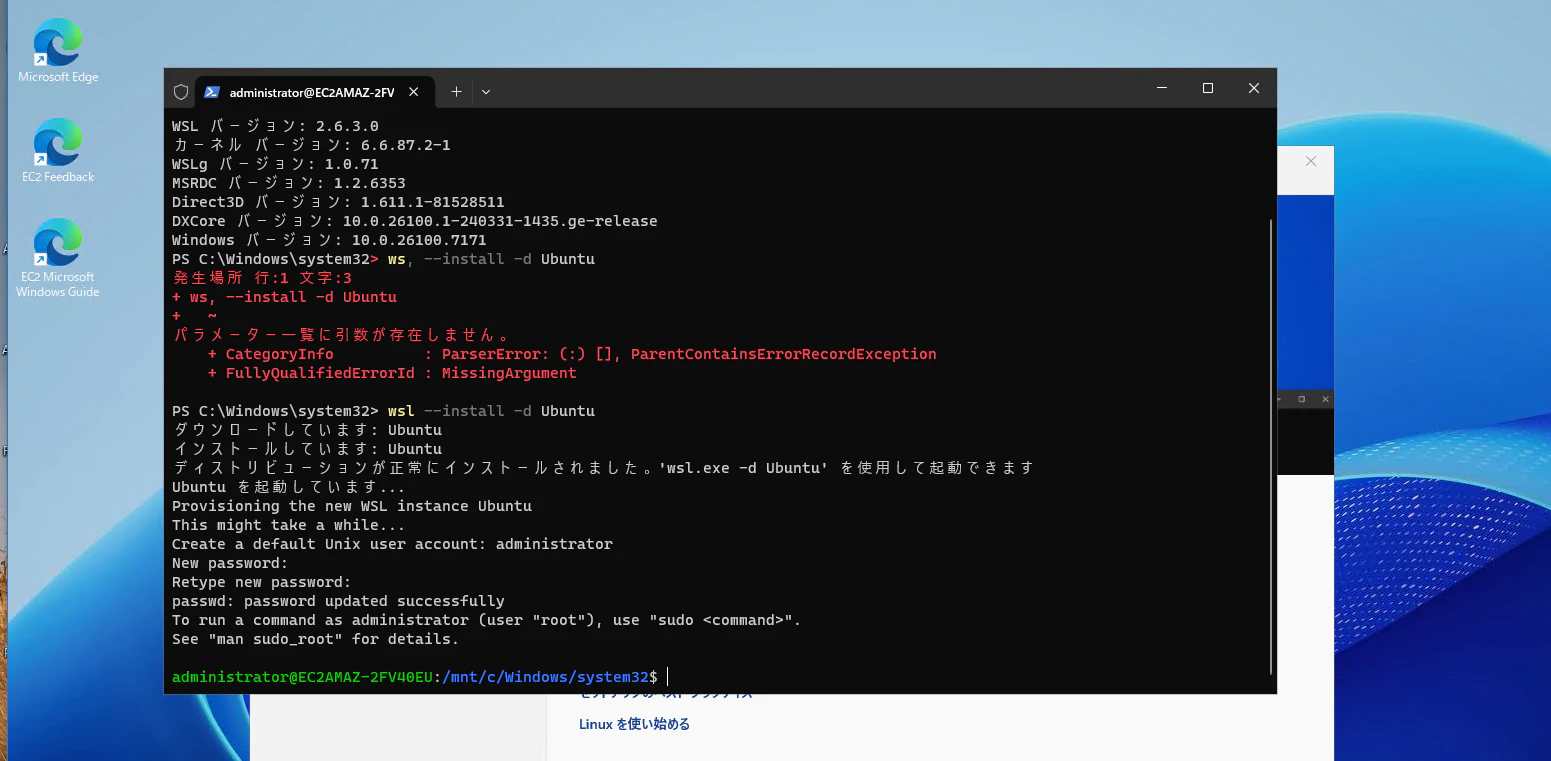The width and height of the screenshot is (1551, 761).
Task: Click the "FullyQualifiedErrorId : MissingArgument" line
Action: click(x=392, y=373)
